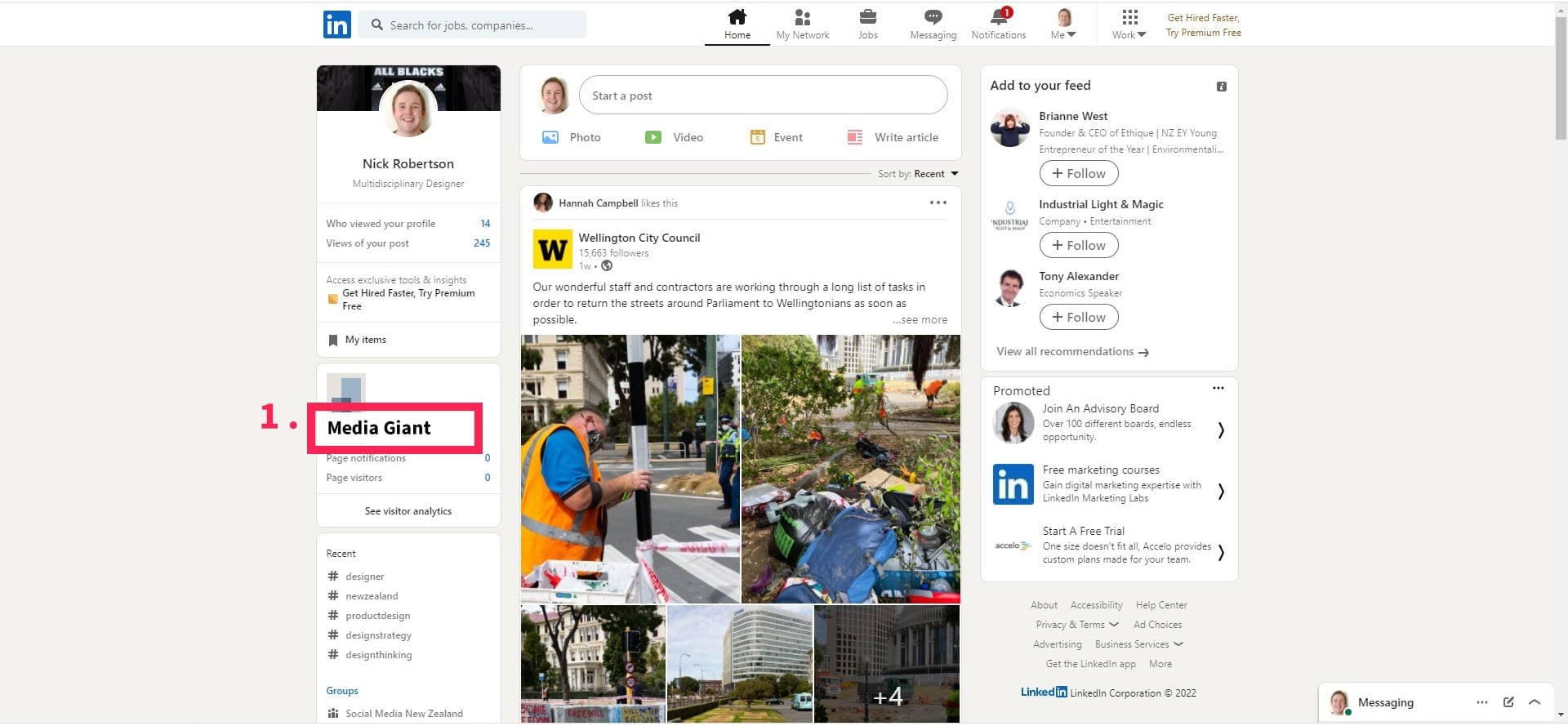This screenshot has height=726, width=1568.
Task: Open Who viewed your profile stats
Action: [408, 224]
